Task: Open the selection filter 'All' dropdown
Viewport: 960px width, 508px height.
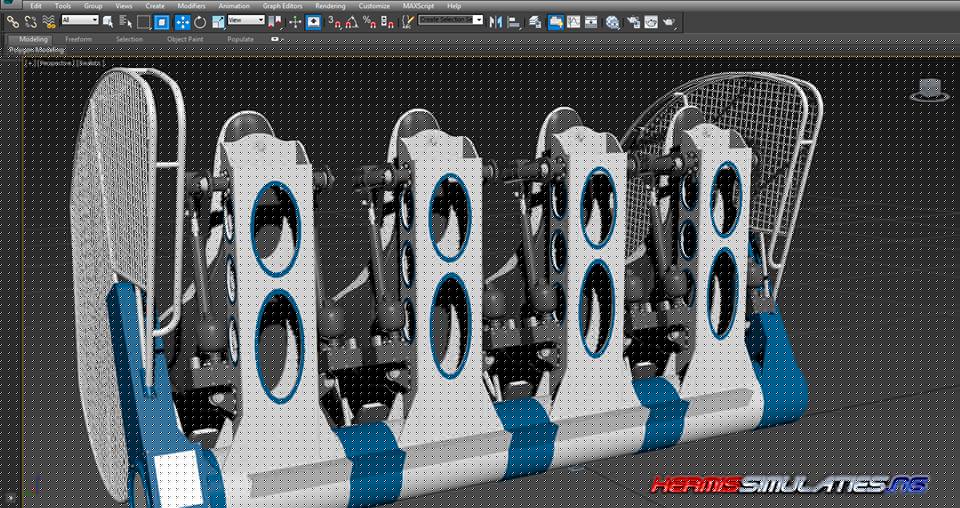Action: coord(80,20)
